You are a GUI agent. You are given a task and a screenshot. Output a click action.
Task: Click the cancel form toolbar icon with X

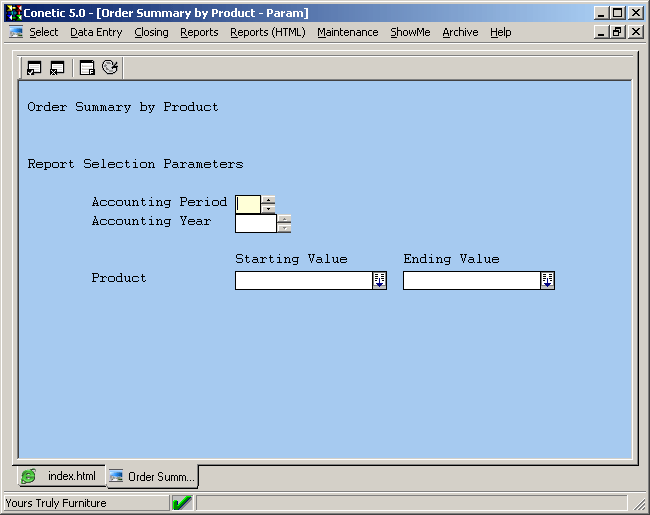point(57,68)
